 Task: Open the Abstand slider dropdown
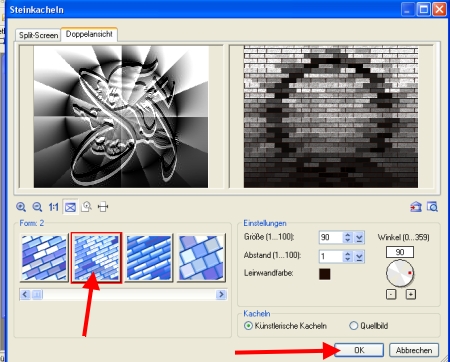click(359, 256)
